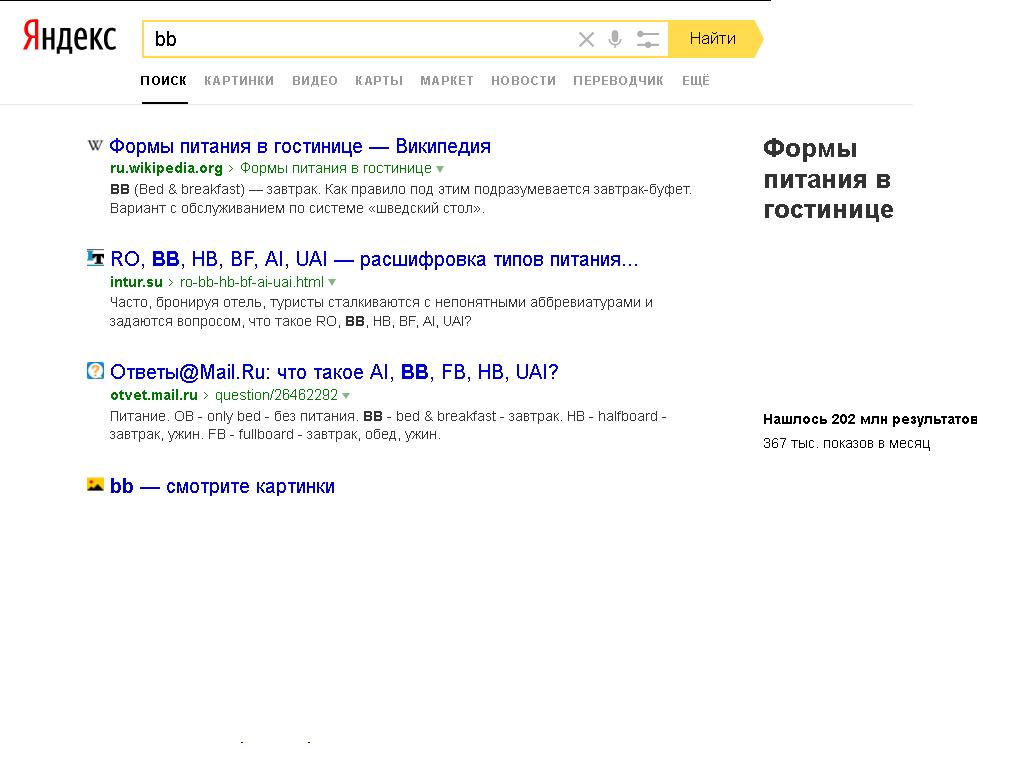Open the Переводчик tab
This screenshot has height=768, width=1024.
tap(618, 80)
